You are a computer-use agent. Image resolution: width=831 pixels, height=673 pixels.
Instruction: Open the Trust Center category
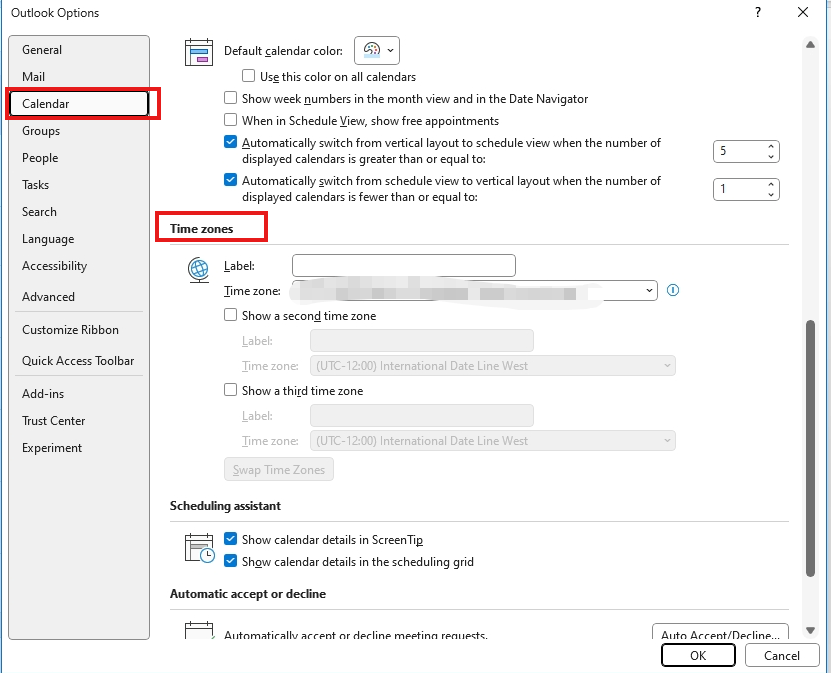click(x=78, y=421)
